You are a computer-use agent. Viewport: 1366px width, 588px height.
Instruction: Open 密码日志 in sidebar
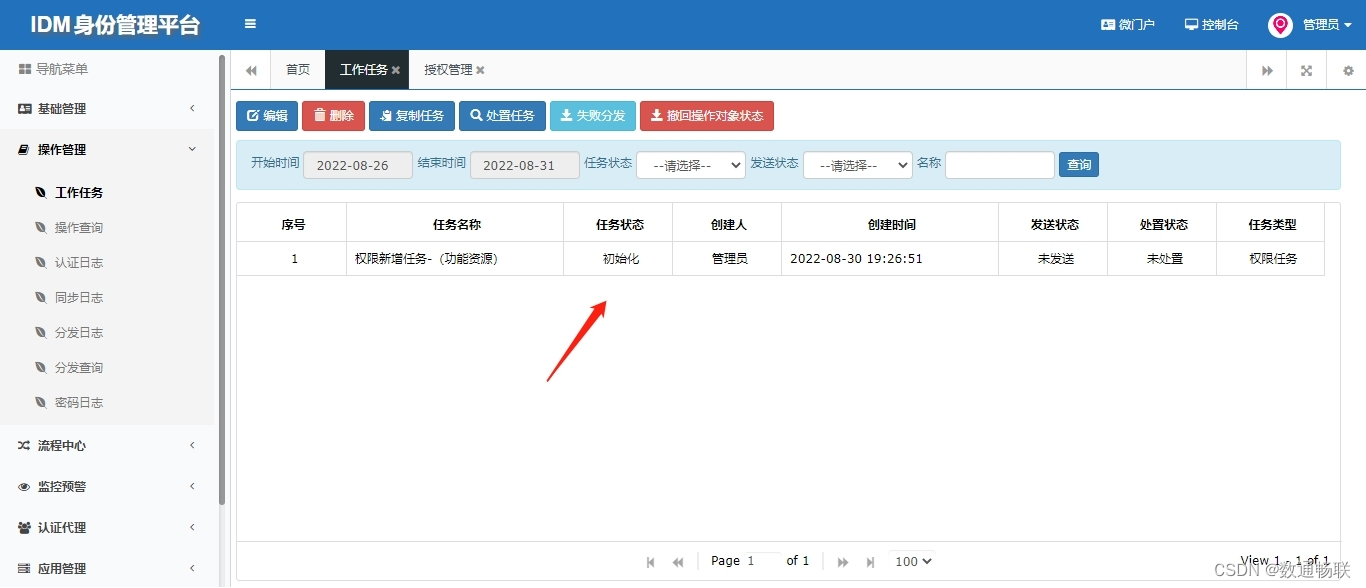pyautogui.click(x=79, y=403)
